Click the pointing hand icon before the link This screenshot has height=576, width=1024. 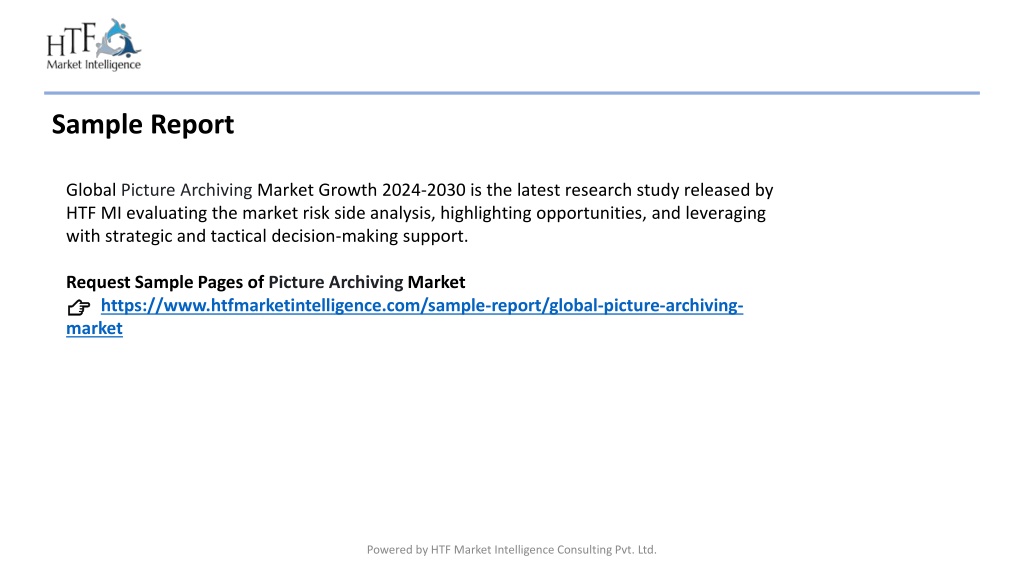click(78, 307)
